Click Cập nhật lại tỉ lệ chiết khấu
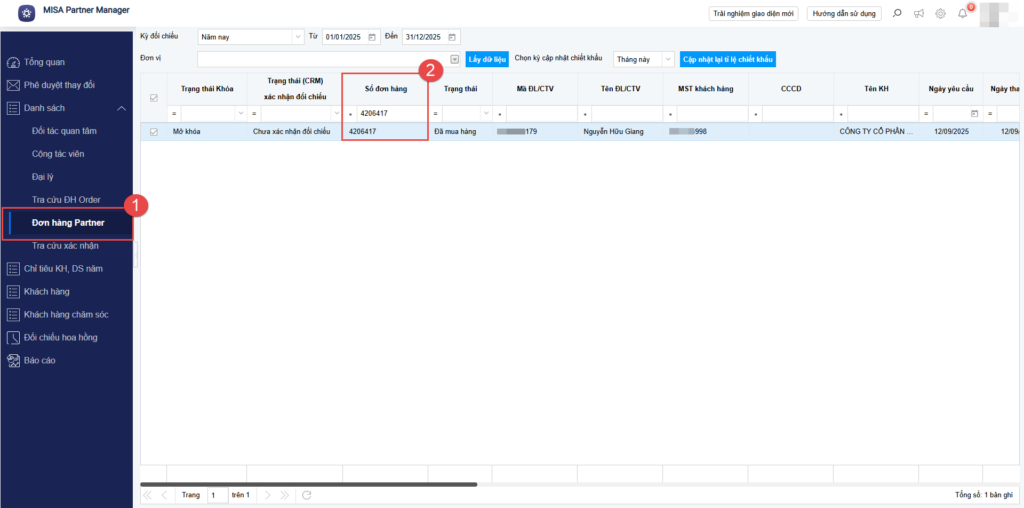Viewport: 1024px width, 508px height. [728, 59]
